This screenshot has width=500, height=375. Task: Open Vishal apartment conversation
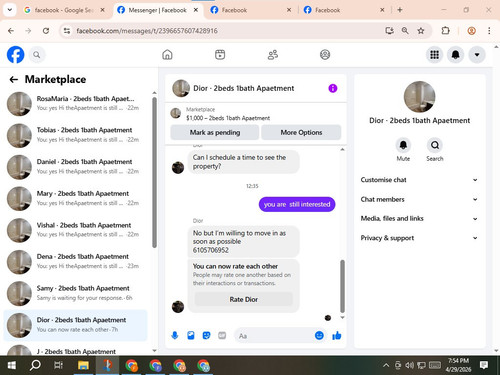point(75,230)
